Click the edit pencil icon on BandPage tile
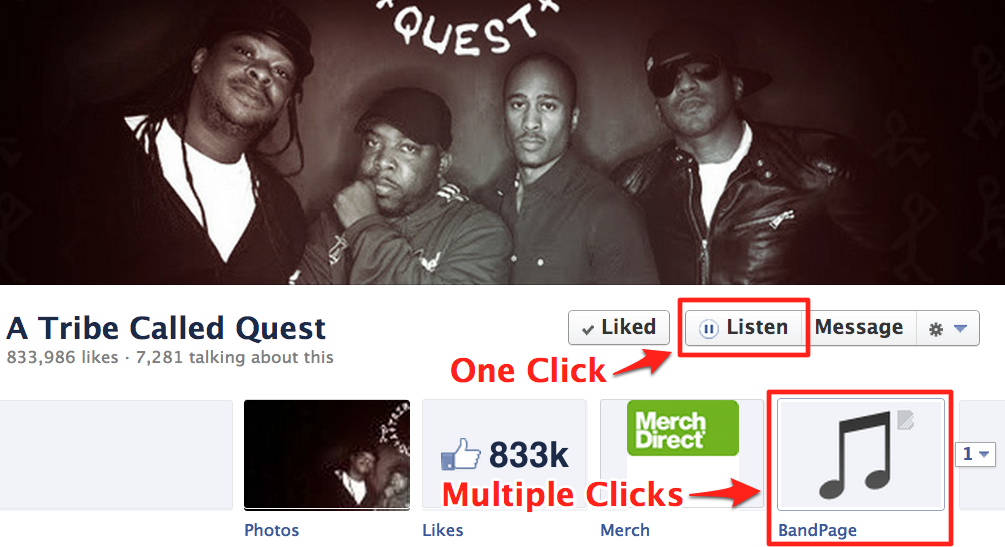 [x=905, y=420]
